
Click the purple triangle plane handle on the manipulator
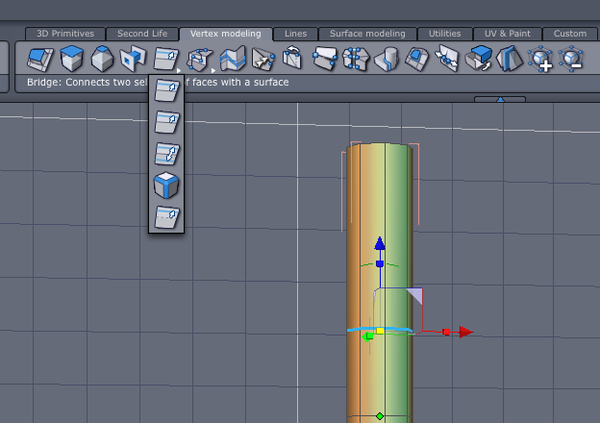(416, 295)
